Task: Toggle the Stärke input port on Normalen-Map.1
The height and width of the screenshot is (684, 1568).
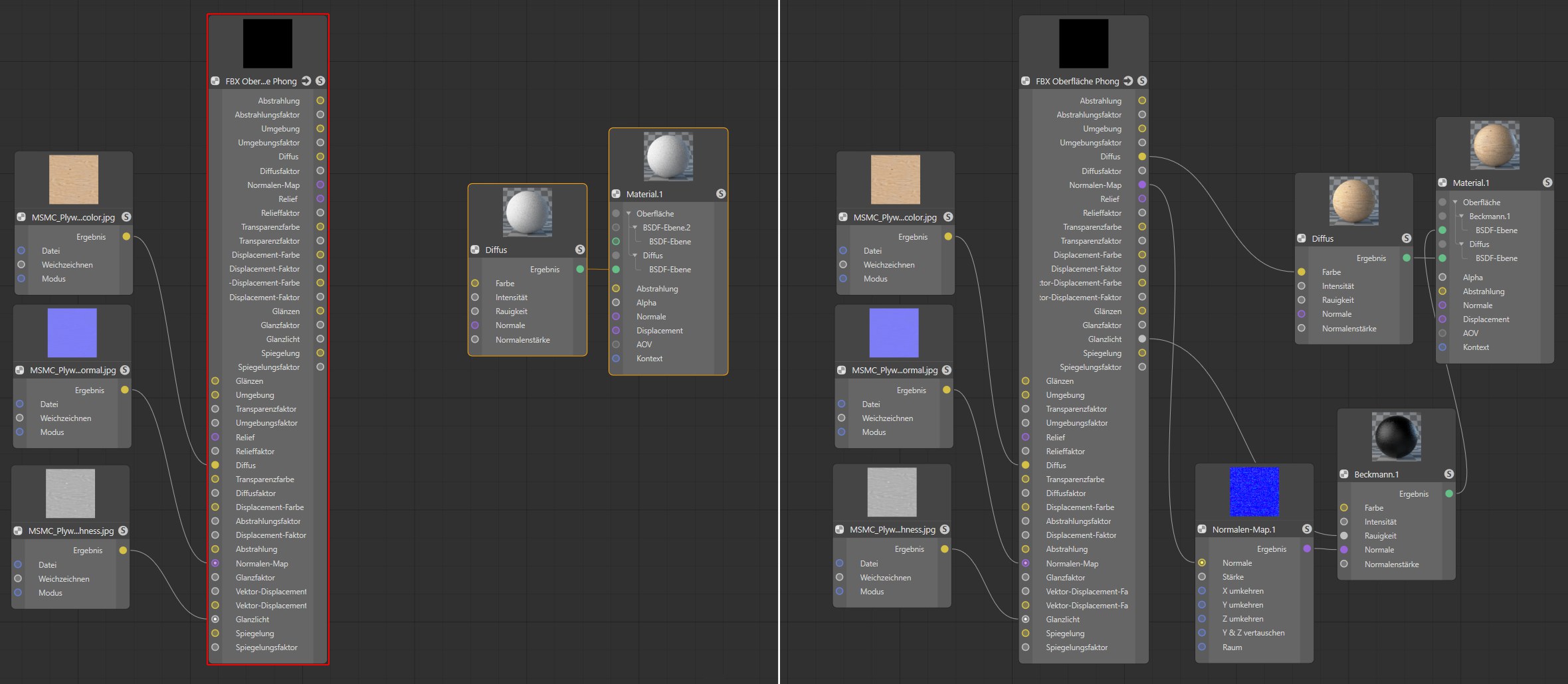Action: click(x=1202, y=577)
